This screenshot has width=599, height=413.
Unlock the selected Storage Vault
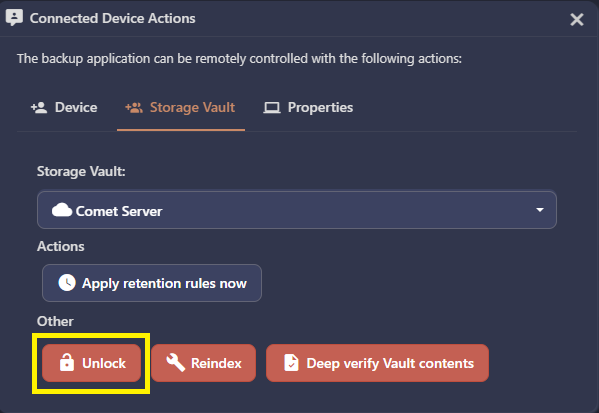91,363
